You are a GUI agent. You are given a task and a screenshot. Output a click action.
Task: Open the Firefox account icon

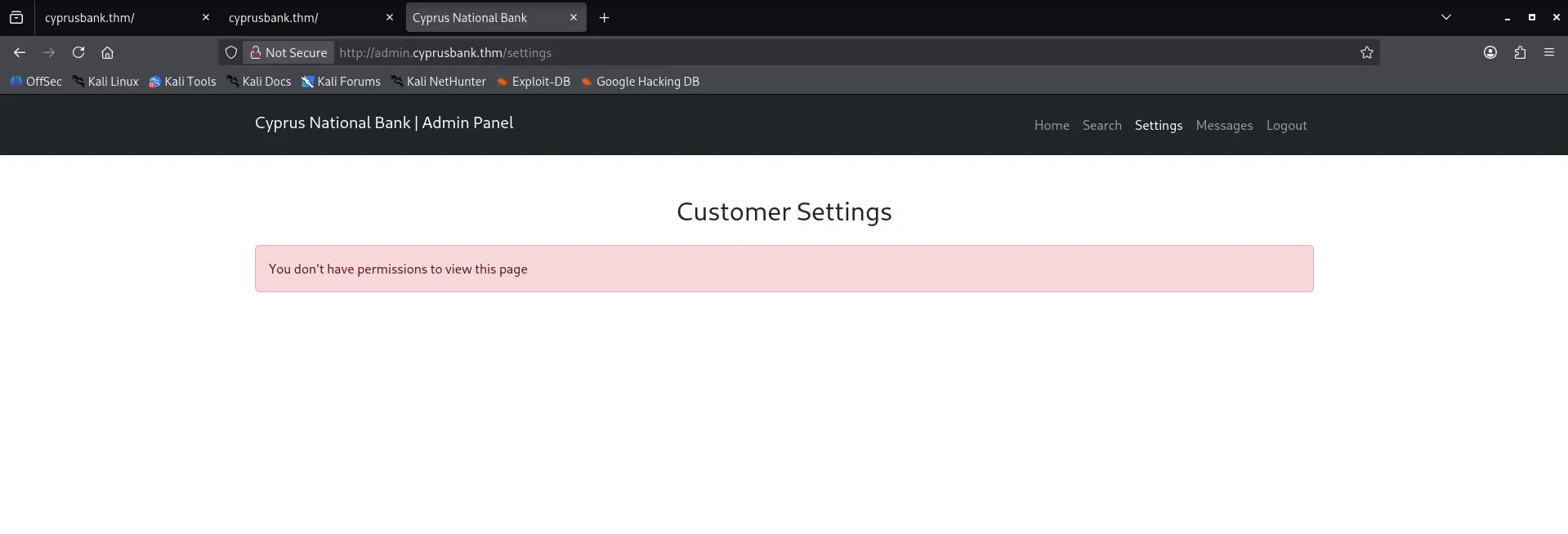click(1490, 52)
